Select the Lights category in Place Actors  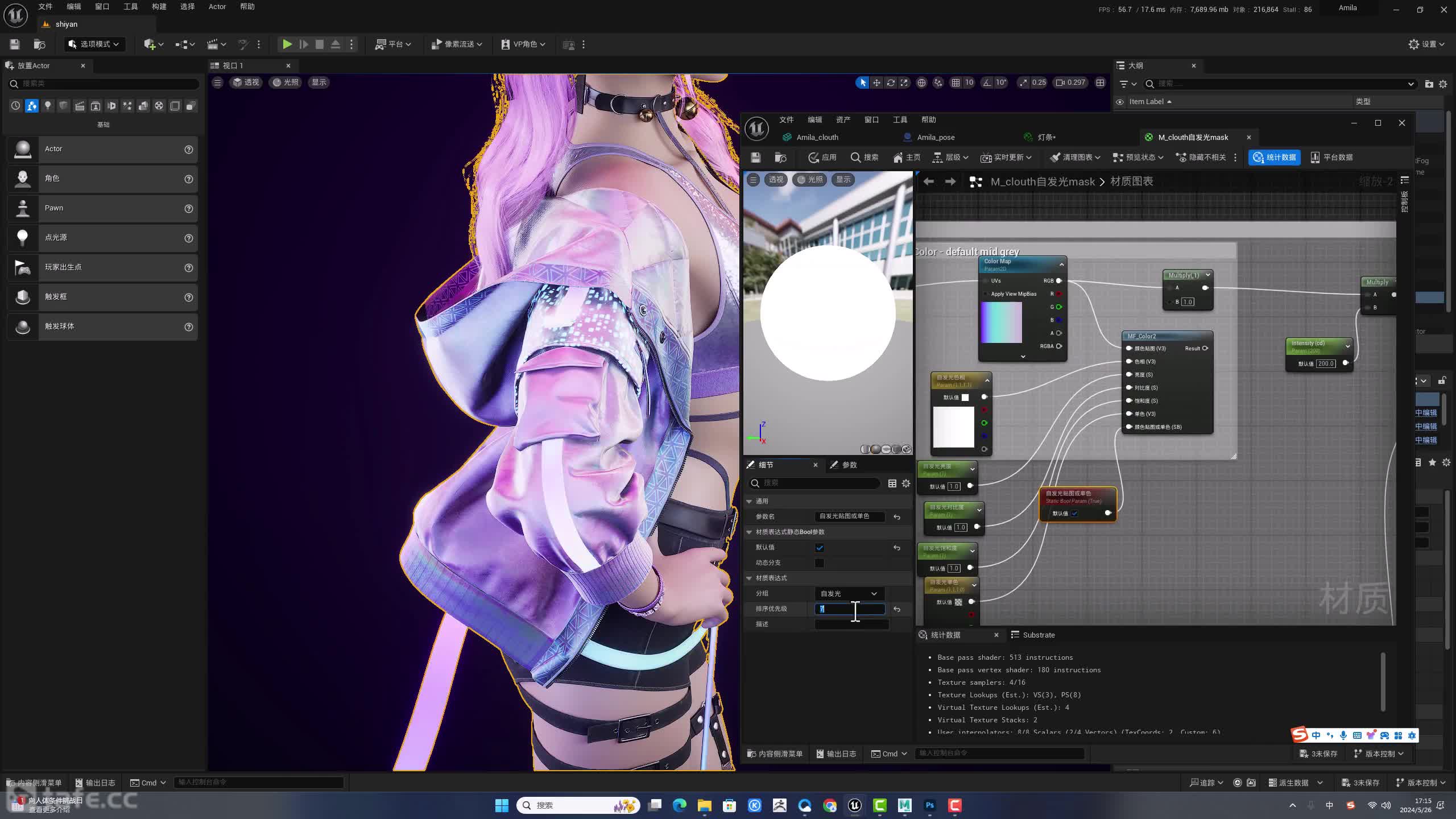click(48, 106)
